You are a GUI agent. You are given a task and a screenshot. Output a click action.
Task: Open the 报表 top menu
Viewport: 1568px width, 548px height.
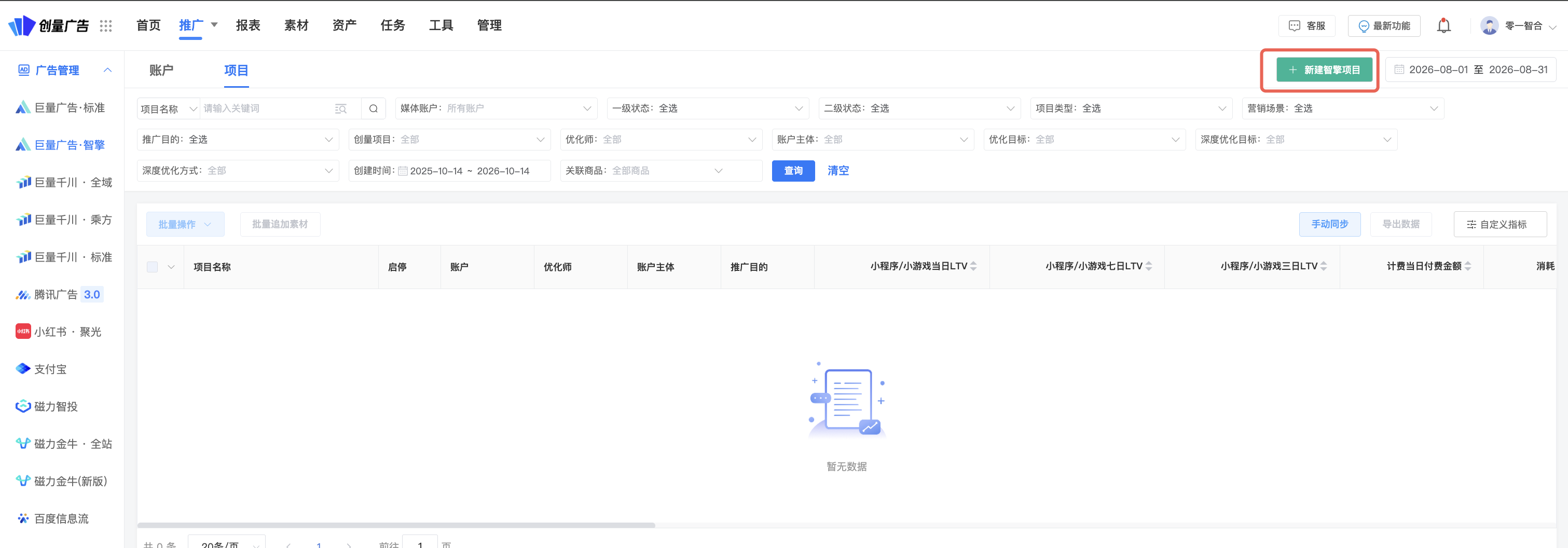click(x=247, y=25)
